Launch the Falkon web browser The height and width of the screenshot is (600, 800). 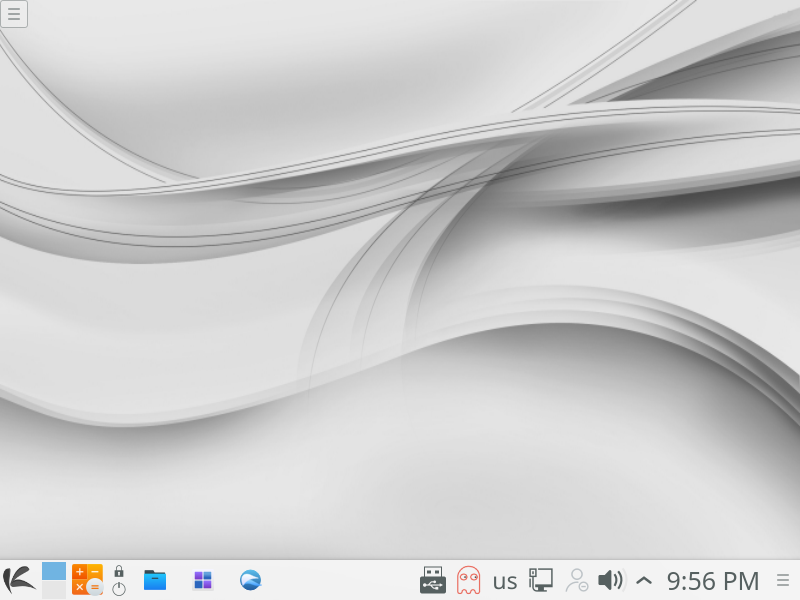(x=250, y=580)
